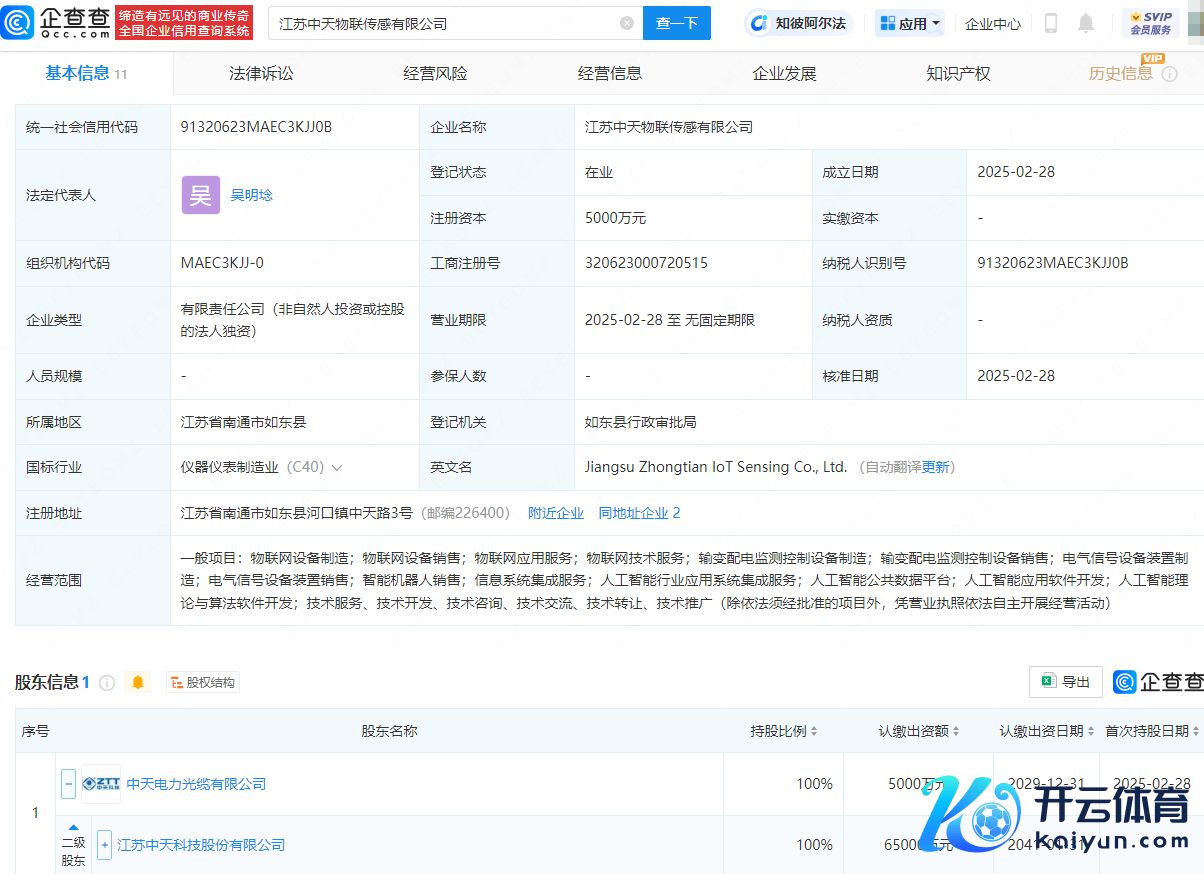Open the 知识产权 tab
Viewport: 1204px width, 874px height.
pos(957,73)
